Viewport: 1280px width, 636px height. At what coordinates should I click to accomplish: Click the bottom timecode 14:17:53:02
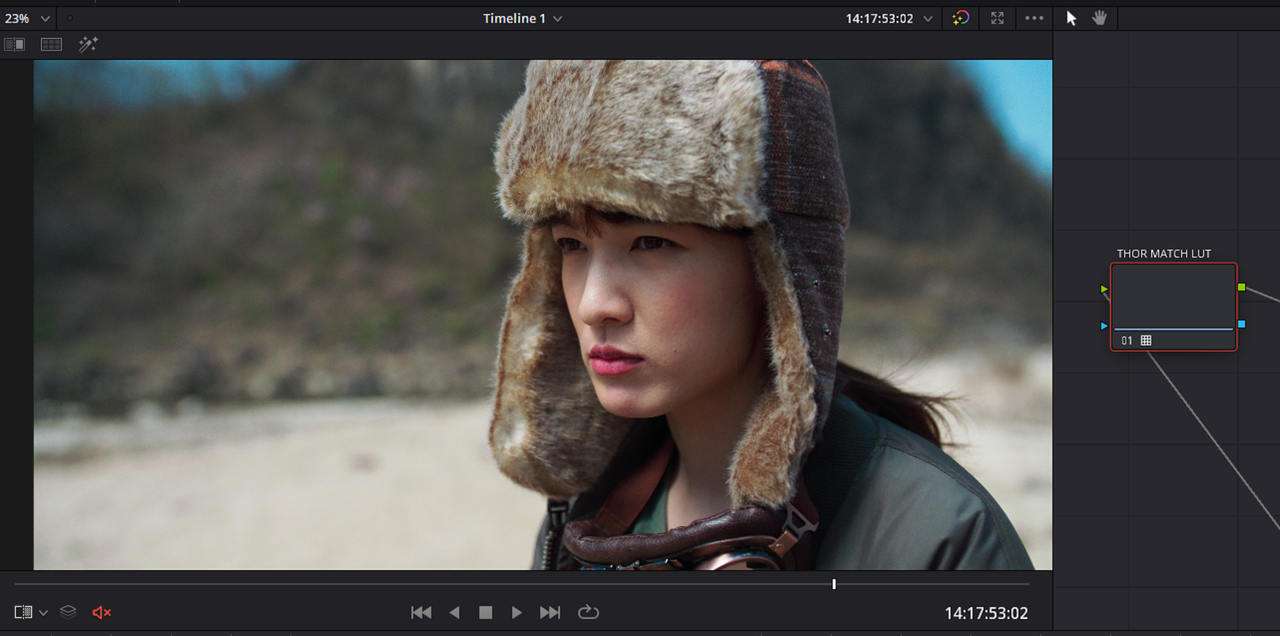tap(986, 613)
